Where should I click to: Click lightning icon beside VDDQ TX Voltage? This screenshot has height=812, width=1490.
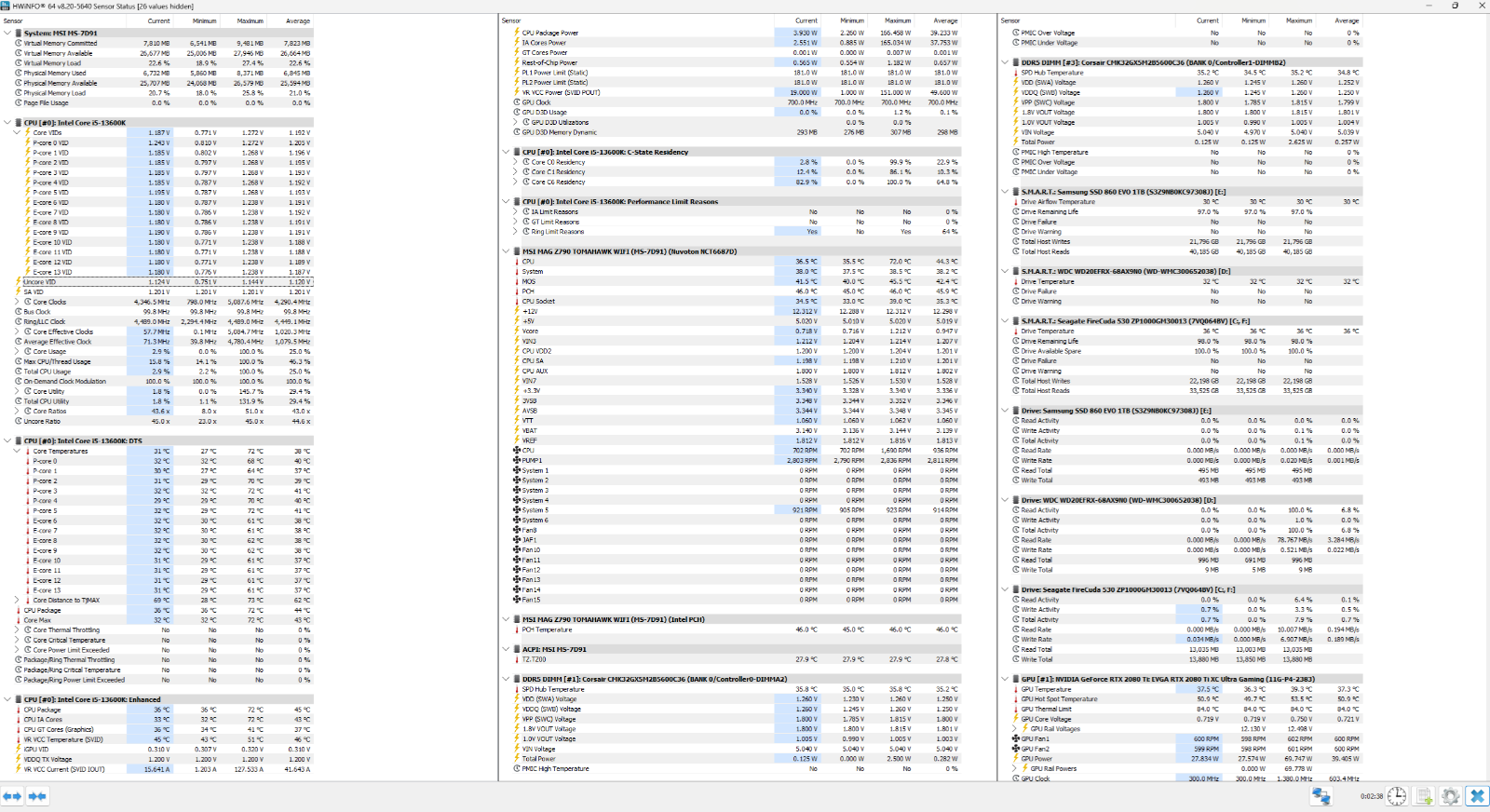(18, 759)
